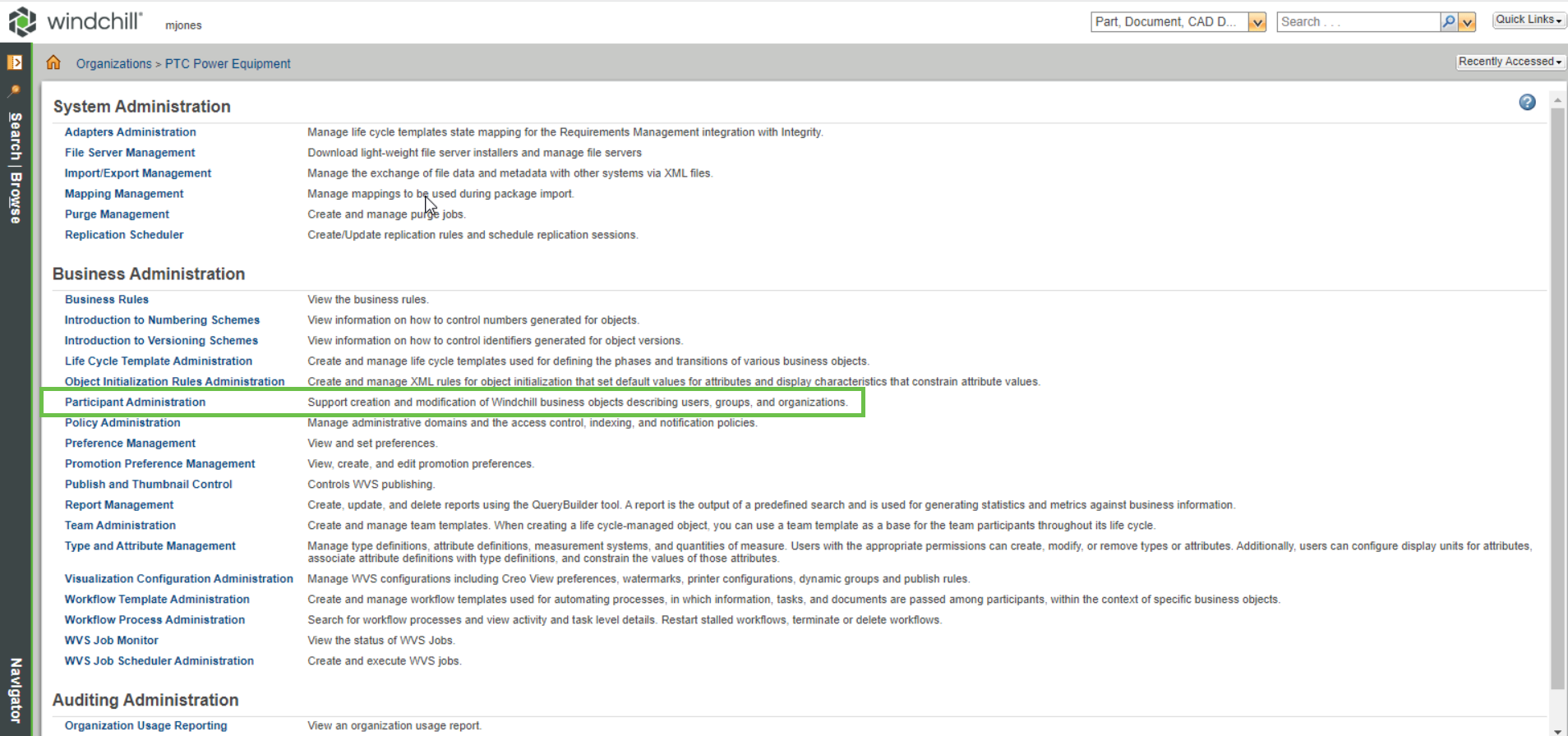Open WVS Job Monitor
Screen dimensions: 1568x736
[112, 641]
